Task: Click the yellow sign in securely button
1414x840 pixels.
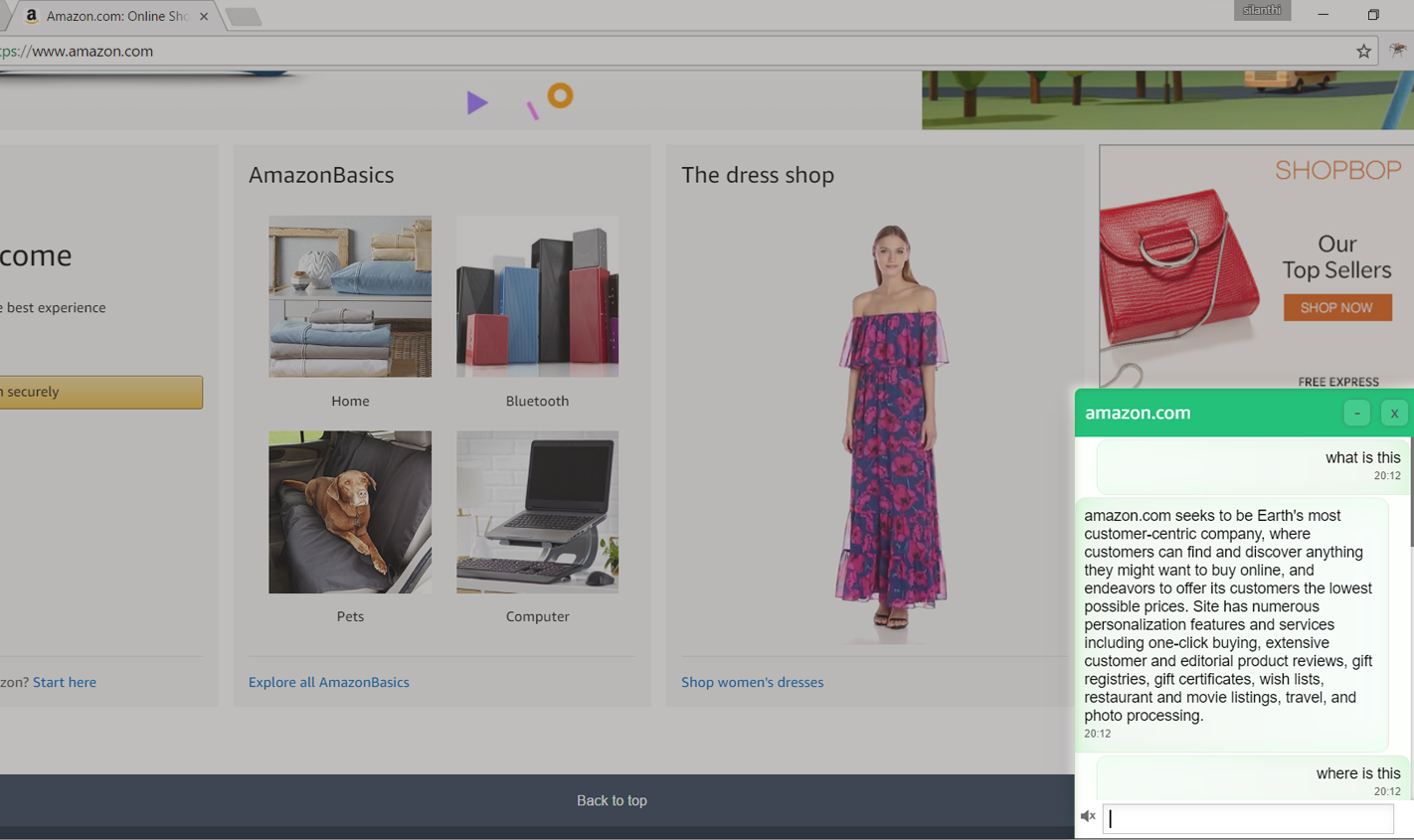Action: click(99, 392)
